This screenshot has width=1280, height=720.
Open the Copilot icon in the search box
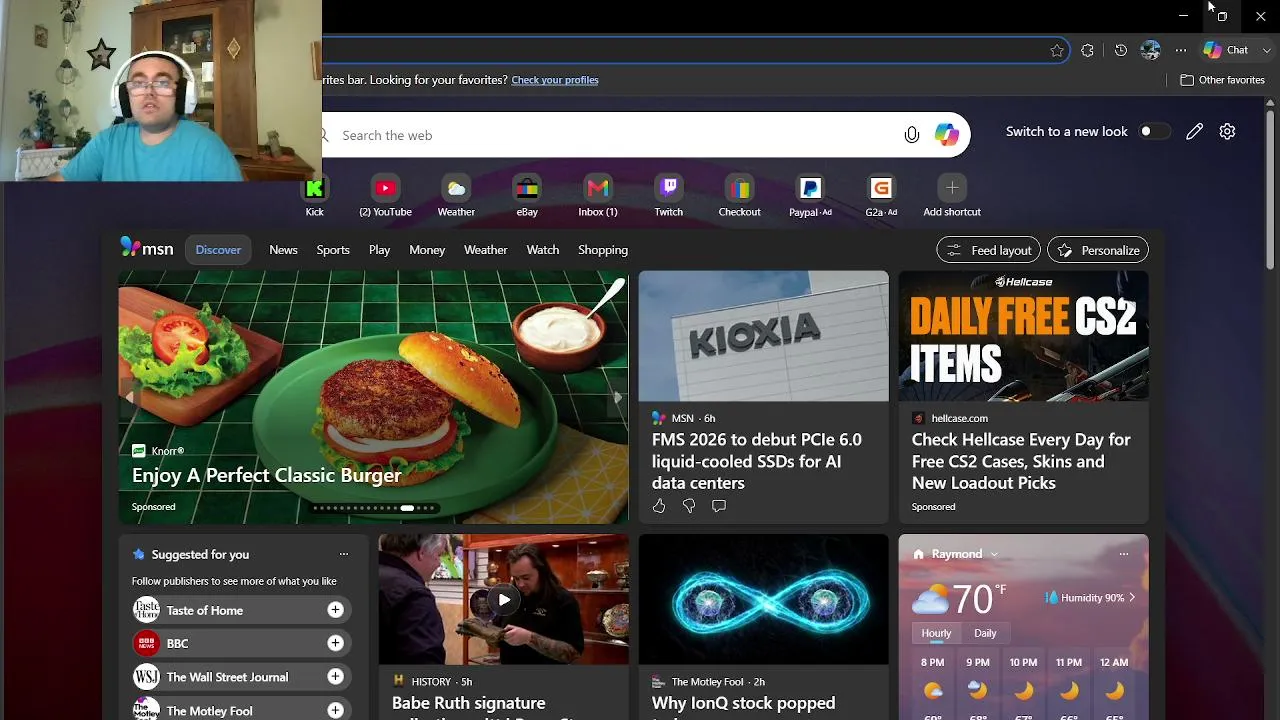click(946, 135)
